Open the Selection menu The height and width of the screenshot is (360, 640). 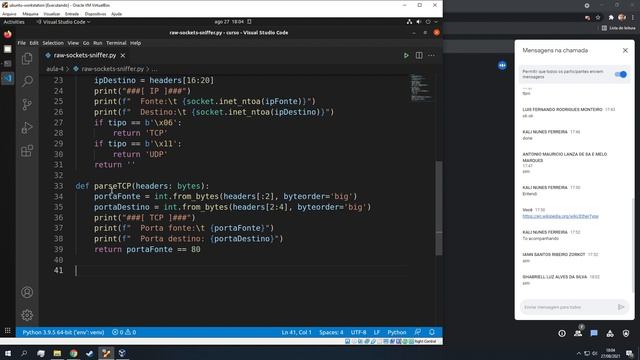click(x=53, y=43)
